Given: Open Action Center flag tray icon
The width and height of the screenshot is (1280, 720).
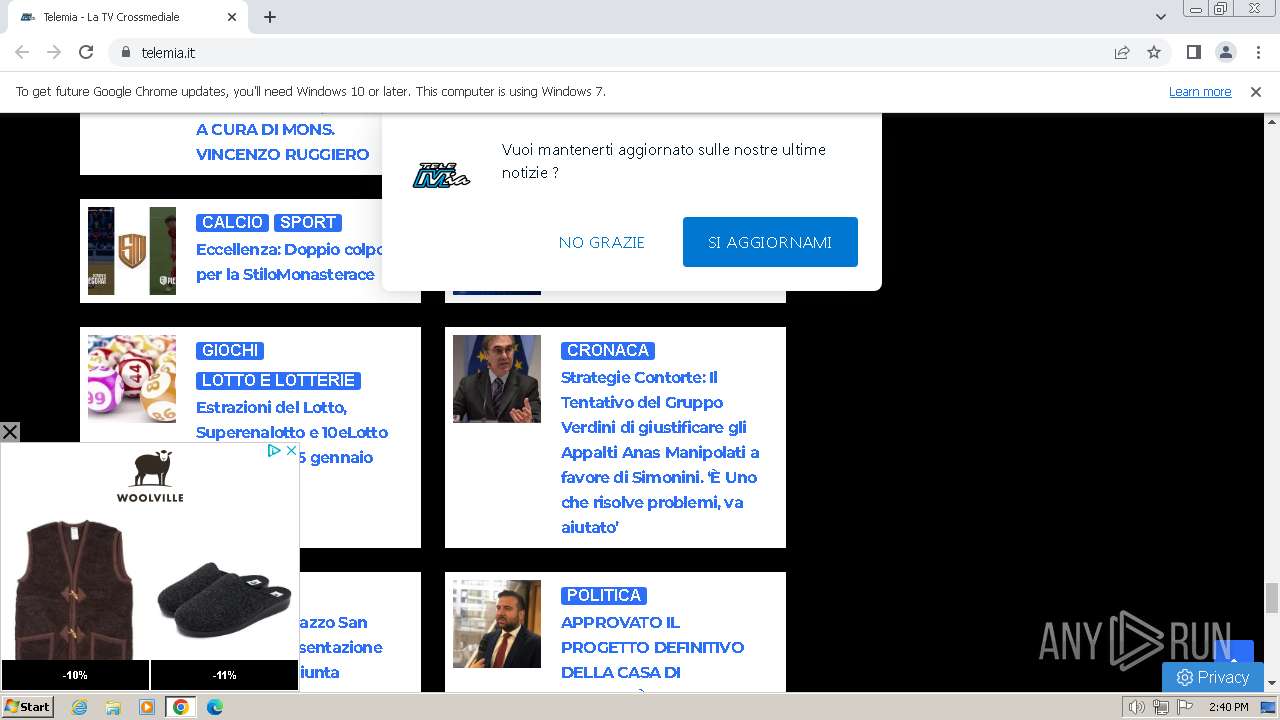Looking at the screenshot, I should (x=1185, y=707).
